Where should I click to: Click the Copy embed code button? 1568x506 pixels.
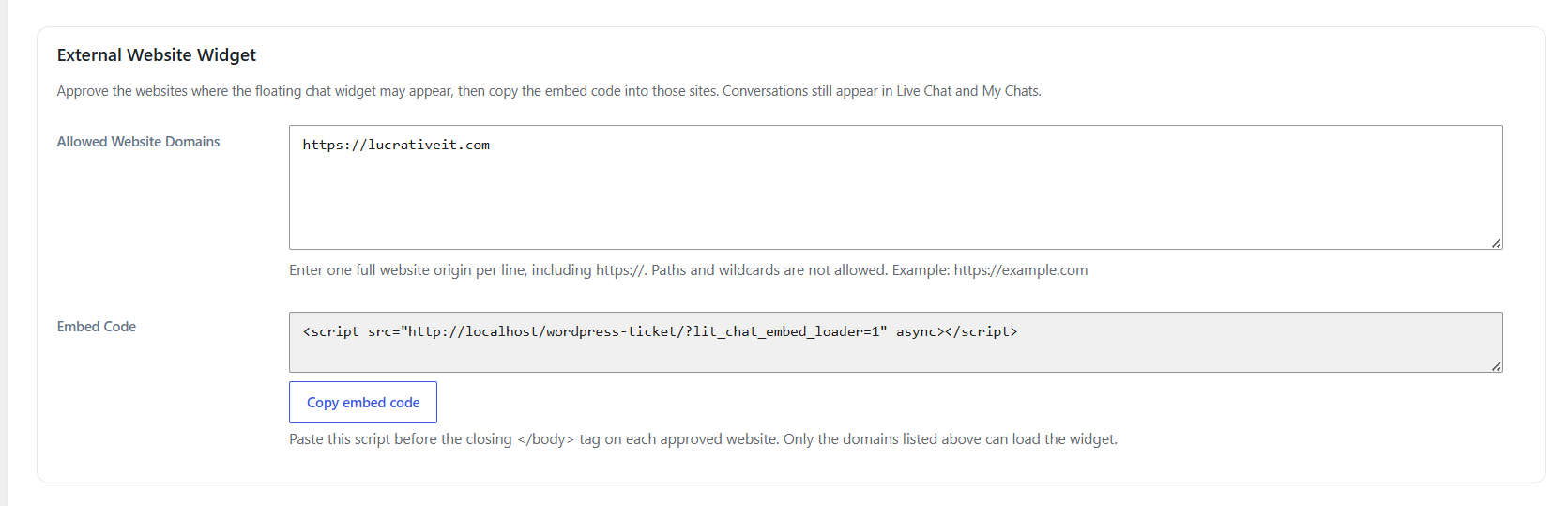click(363, 402)
